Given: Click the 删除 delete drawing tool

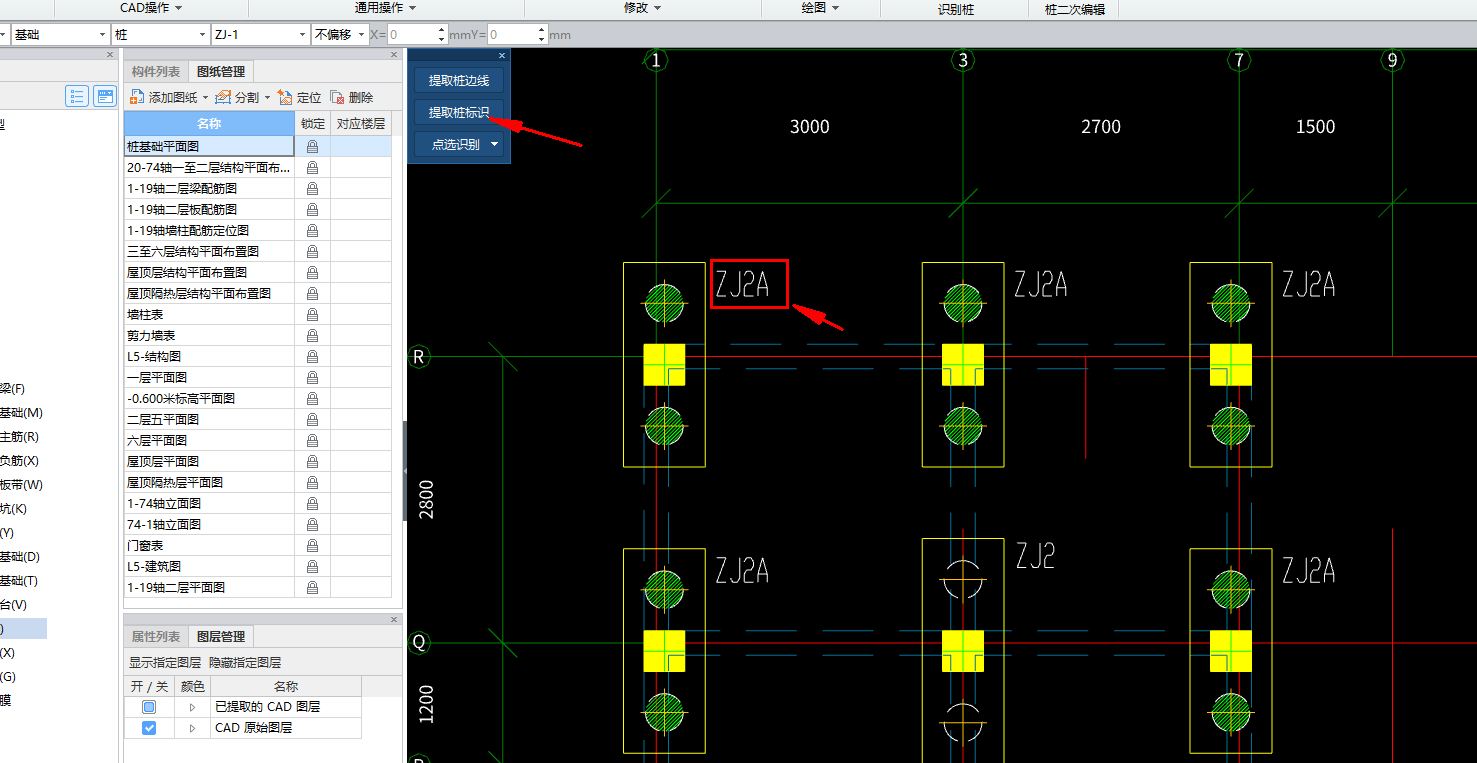Looking at the screenshot, I should coord(352,97).
